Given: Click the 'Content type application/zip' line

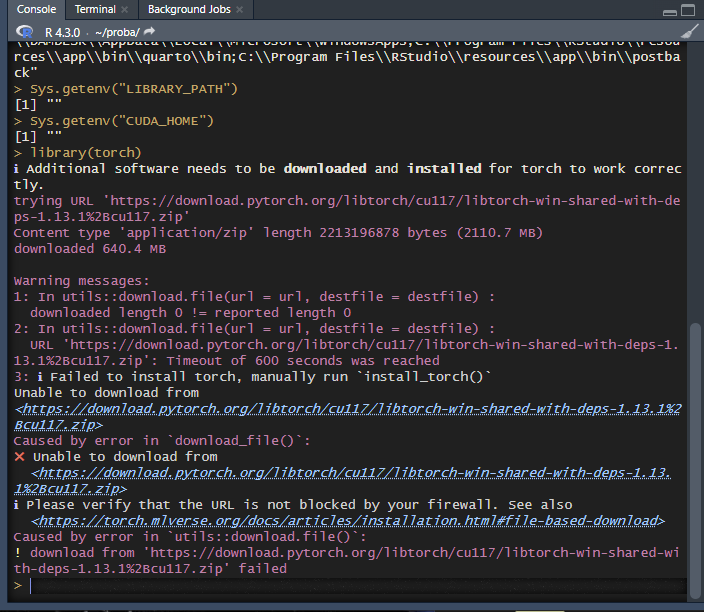Looking at the screenshot, I should [278, 233].
